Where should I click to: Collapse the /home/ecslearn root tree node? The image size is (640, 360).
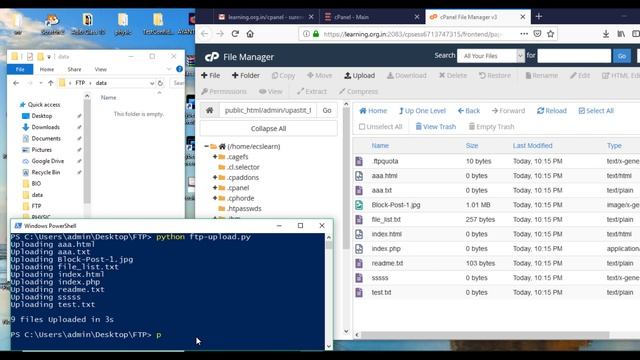tap(206, 146)
